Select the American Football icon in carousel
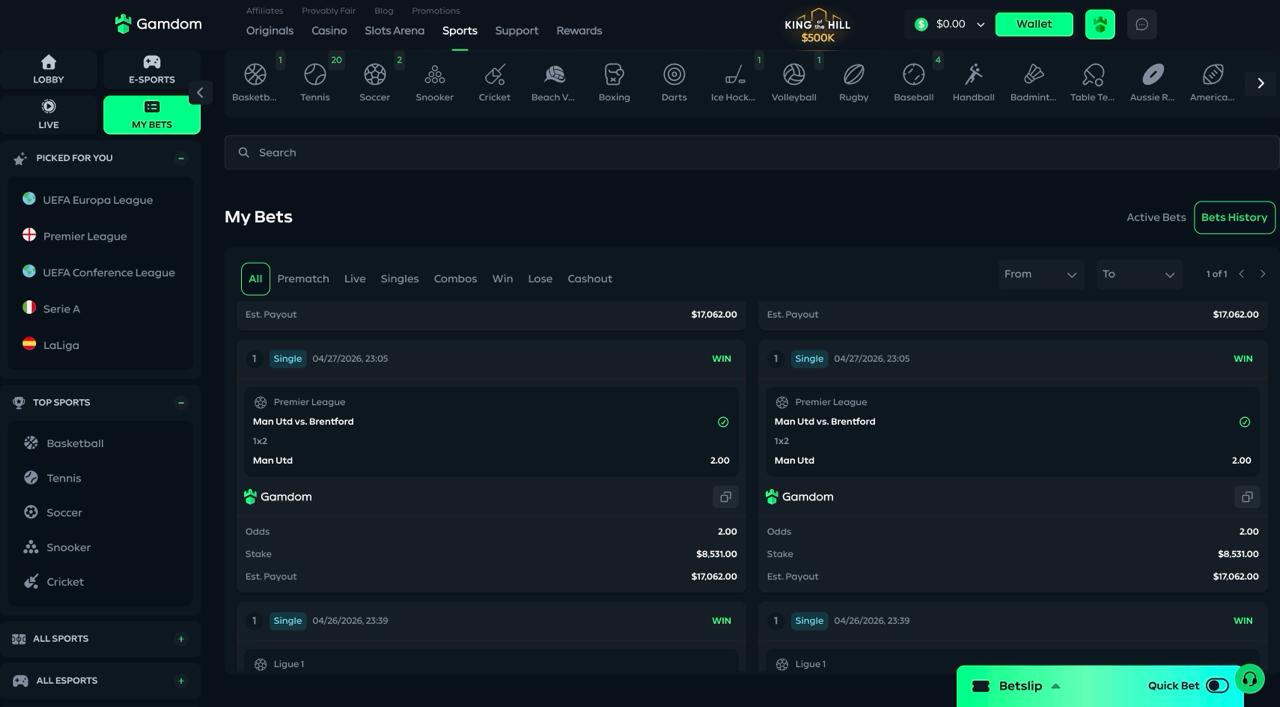1280x707 pixels. click(1212, 82)
